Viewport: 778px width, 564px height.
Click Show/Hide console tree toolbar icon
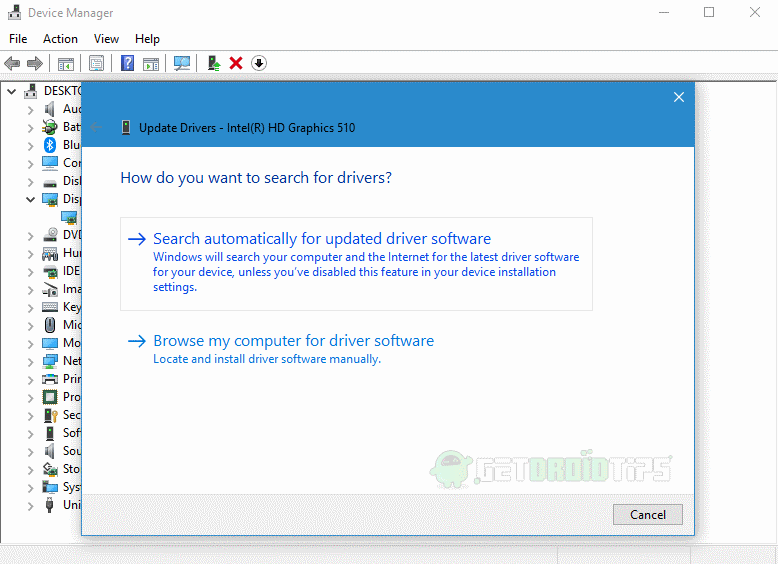tap(65, 63)
